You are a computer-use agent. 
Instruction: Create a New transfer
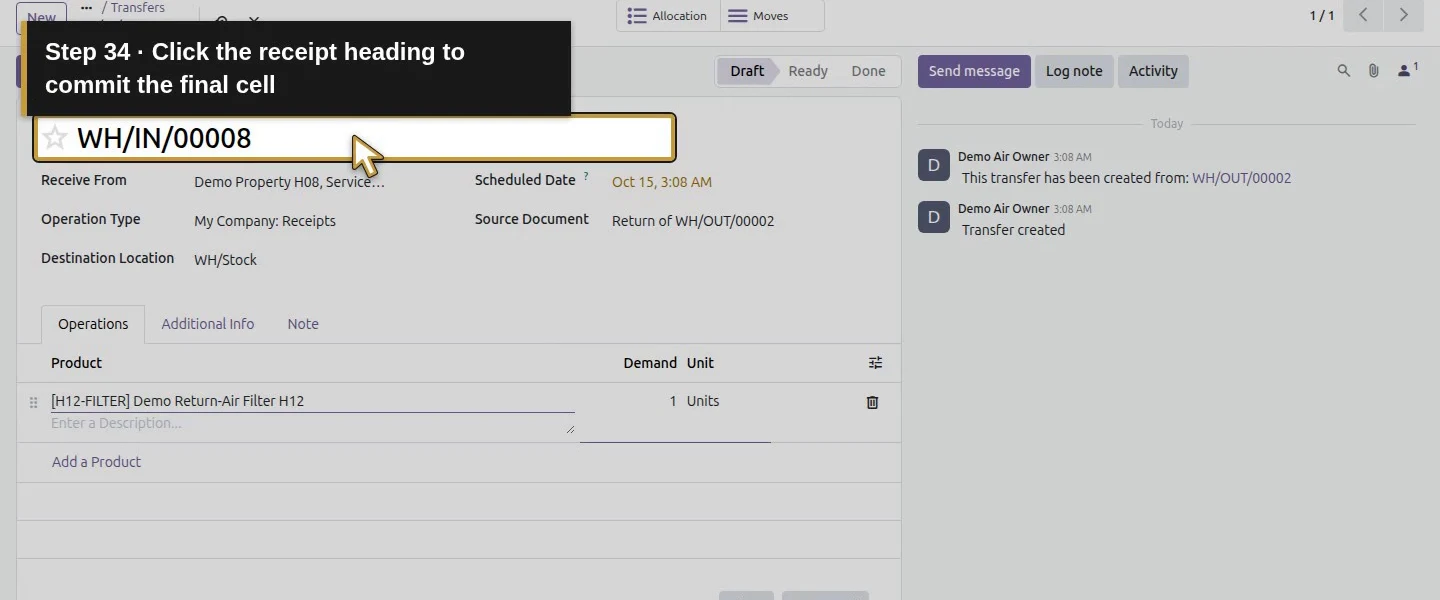[41, 17]
